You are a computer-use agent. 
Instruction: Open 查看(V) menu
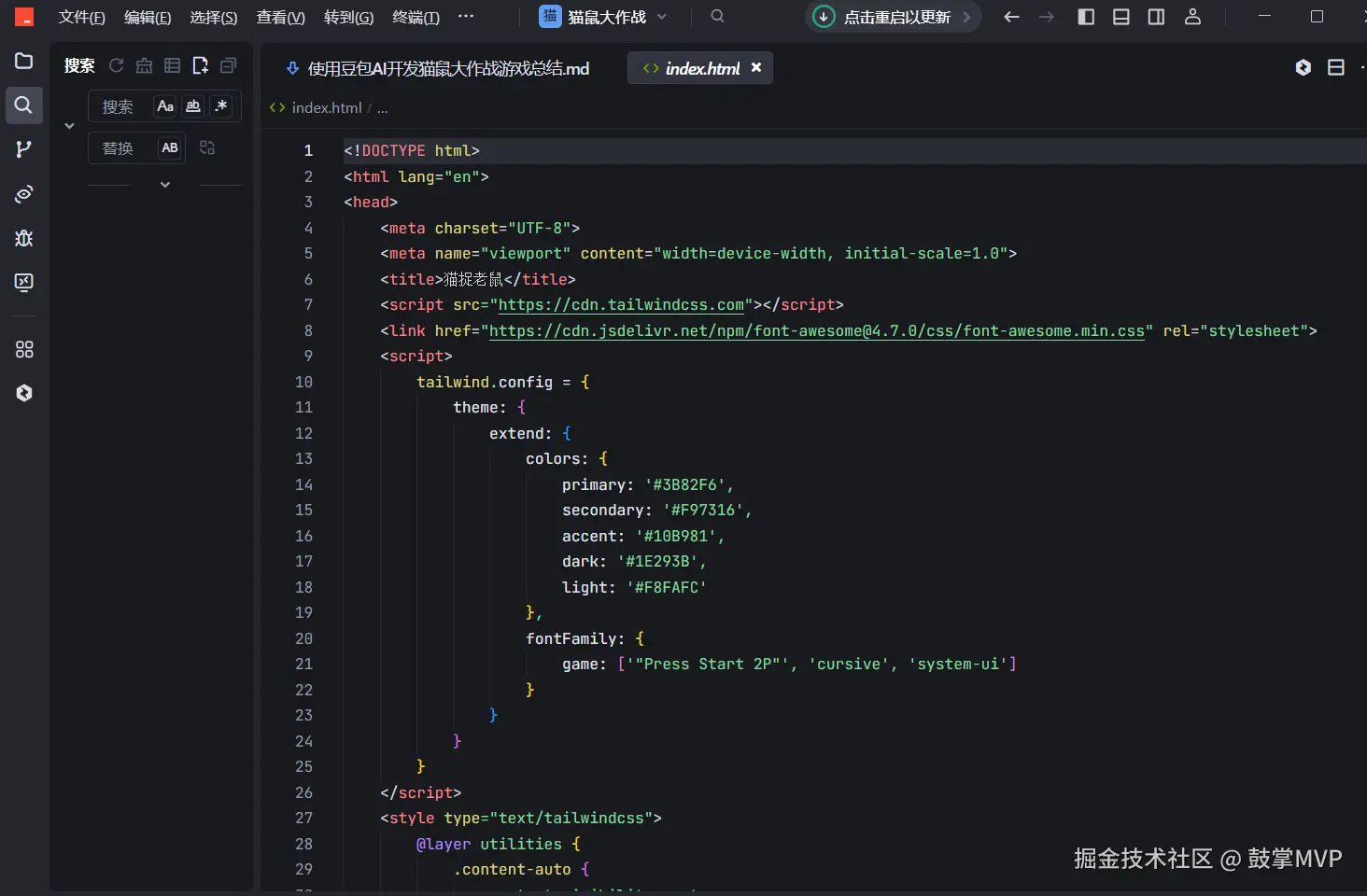coord(281,17)
